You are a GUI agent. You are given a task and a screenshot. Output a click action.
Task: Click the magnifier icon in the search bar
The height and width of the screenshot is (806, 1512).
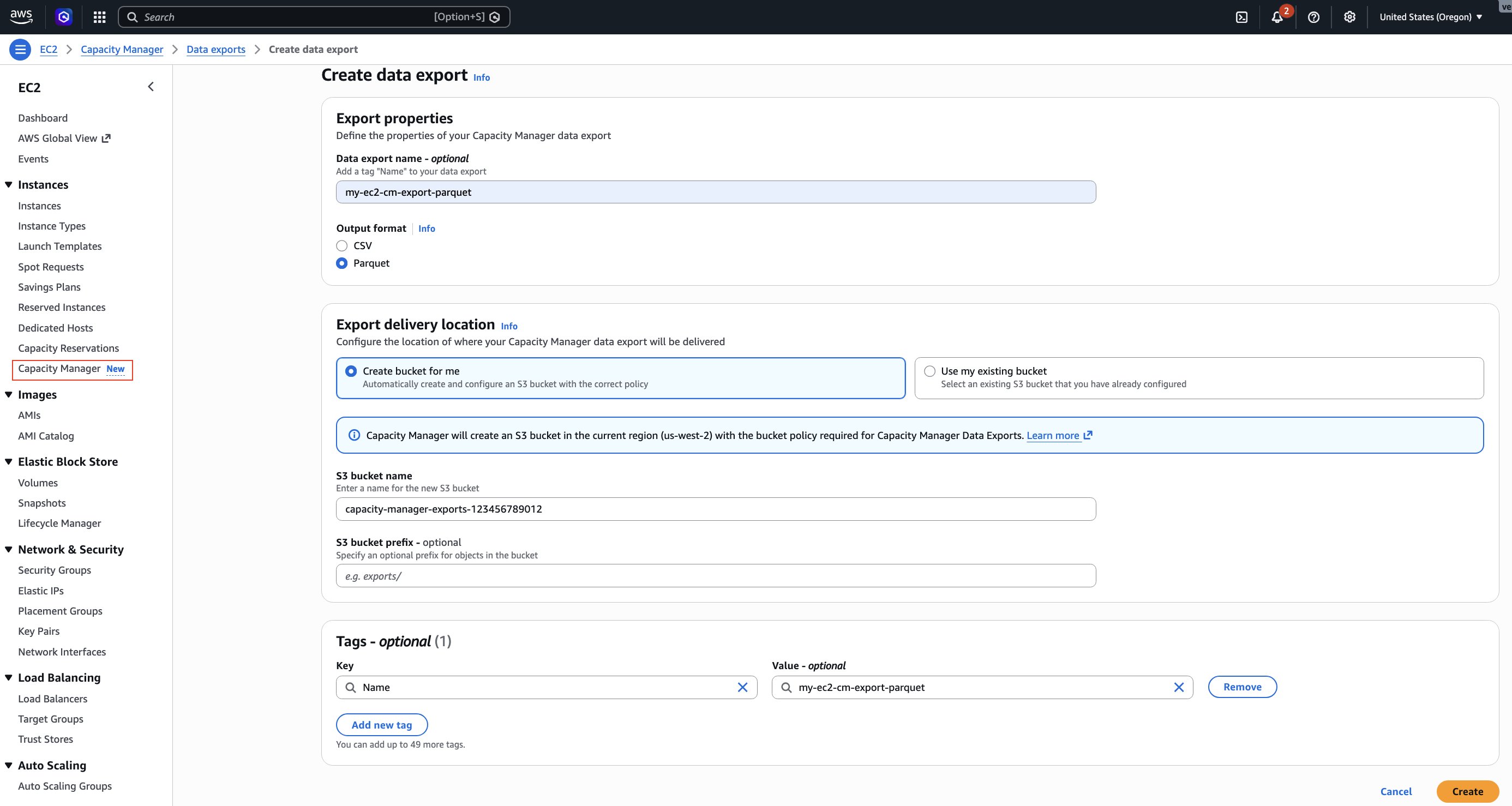133,17
